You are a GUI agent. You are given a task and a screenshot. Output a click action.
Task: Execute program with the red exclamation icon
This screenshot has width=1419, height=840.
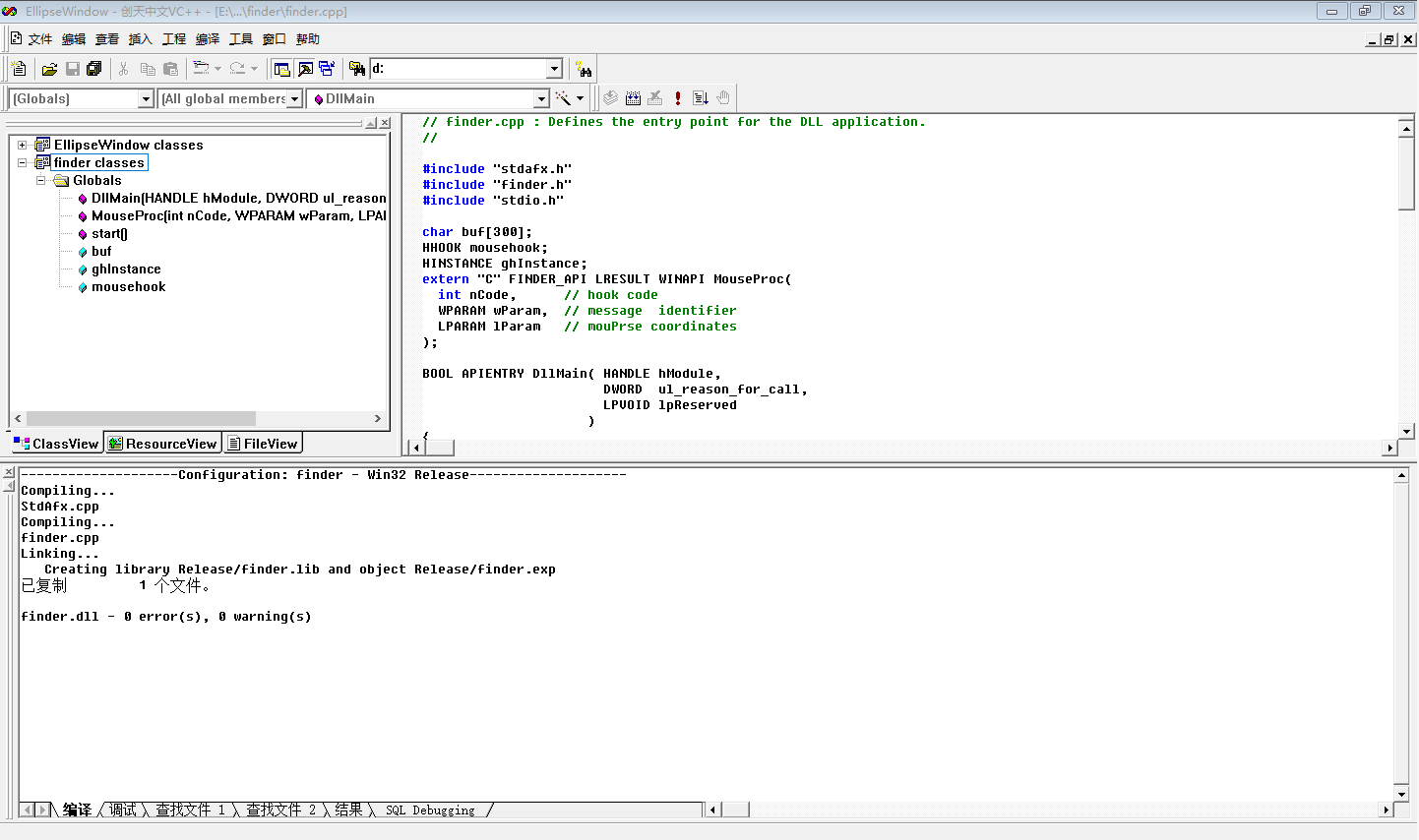tap(678, 98)
